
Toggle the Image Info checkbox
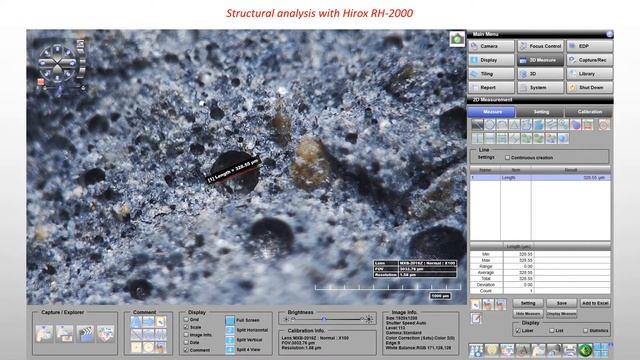[x=186, y=335]
